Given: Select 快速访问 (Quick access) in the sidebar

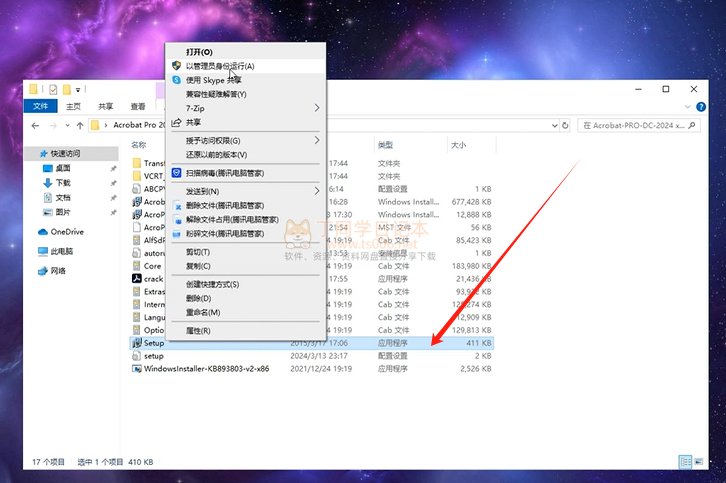Looking at the screenshot, I should pyautogui.click(x=71, y=153).
